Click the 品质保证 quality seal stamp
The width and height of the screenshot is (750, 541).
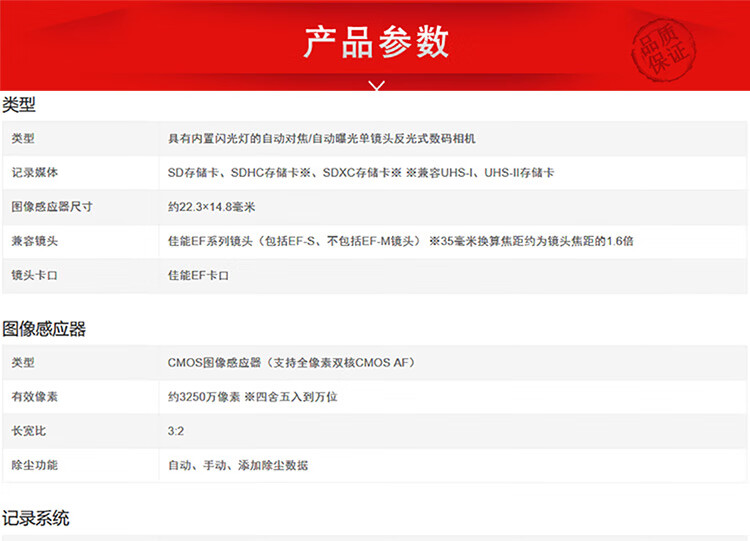[x=663, y=46]
